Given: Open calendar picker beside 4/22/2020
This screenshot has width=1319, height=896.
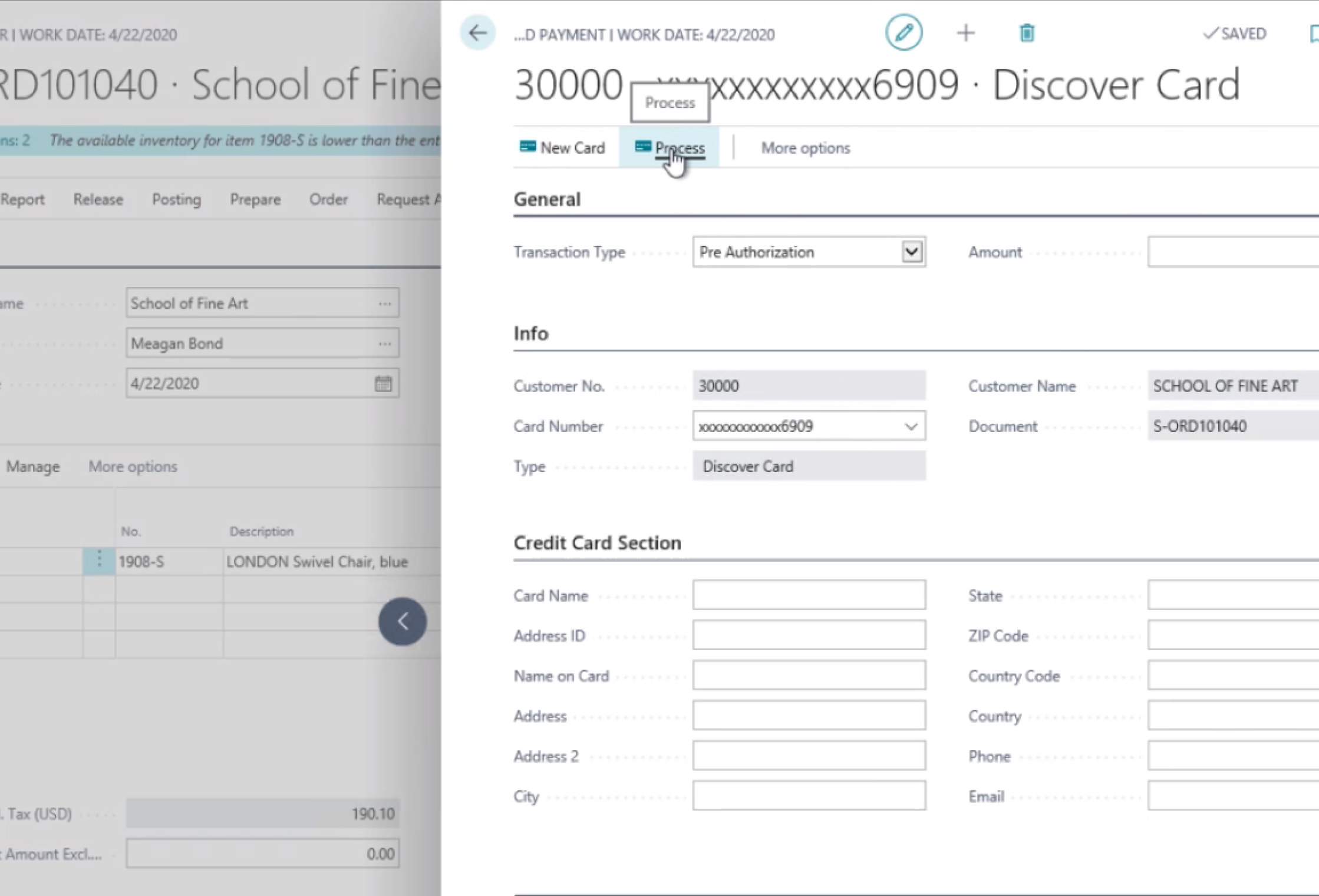Looking at the screenshot, I should point(383,384).
